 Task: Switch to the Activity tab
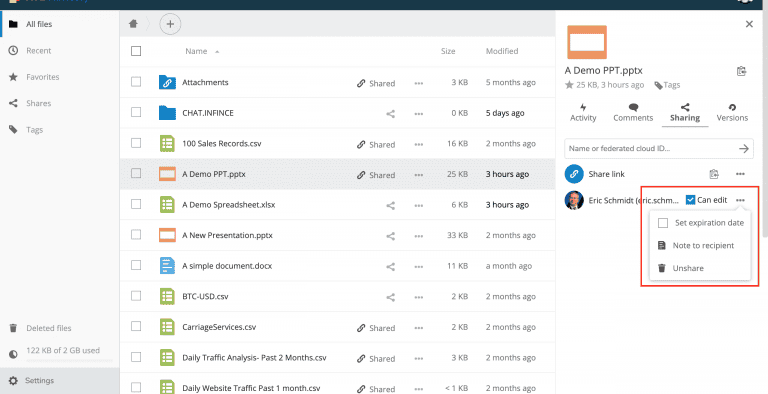click(583, 113)
